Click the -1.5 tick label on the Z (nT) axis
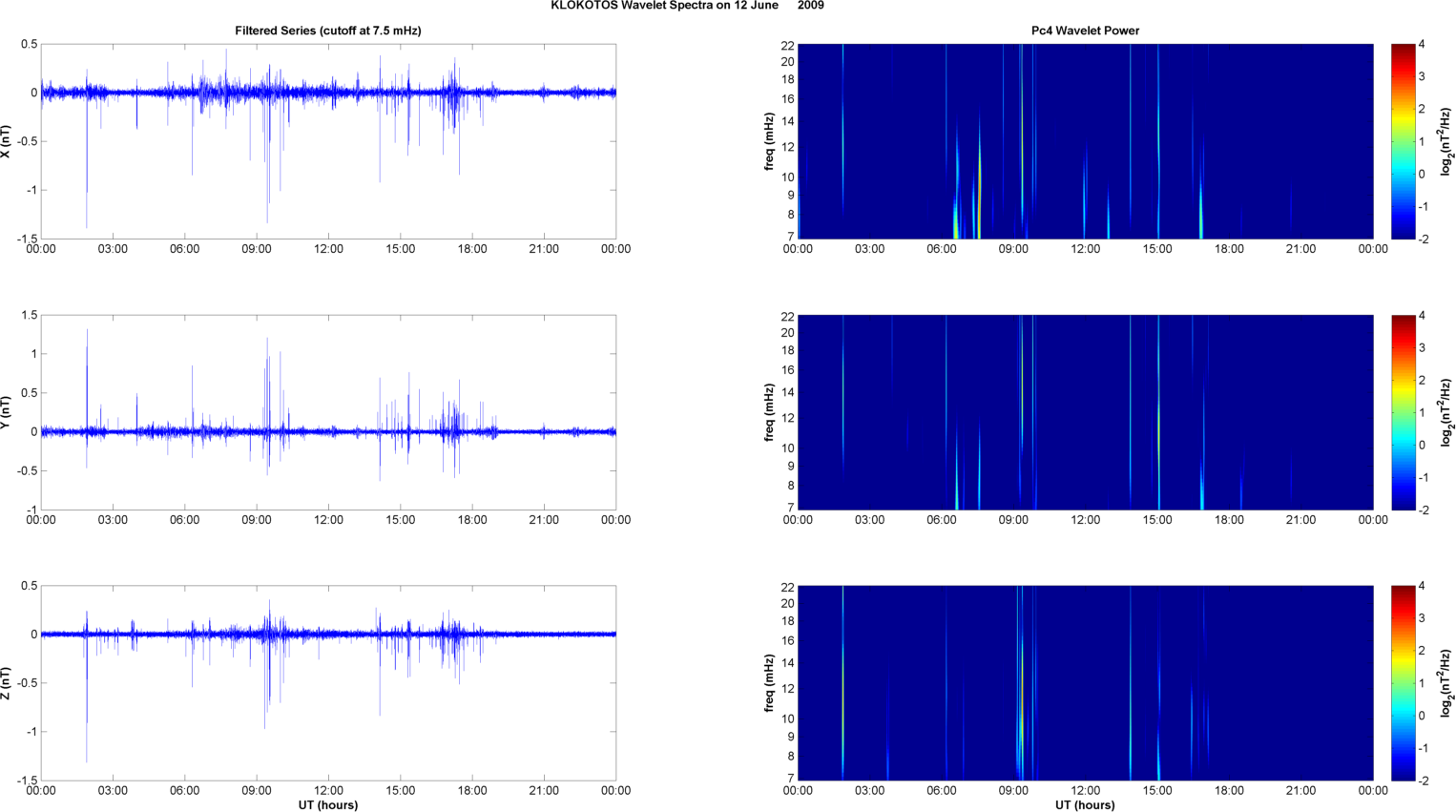The image size is (1456, 812). click(26, 781)
